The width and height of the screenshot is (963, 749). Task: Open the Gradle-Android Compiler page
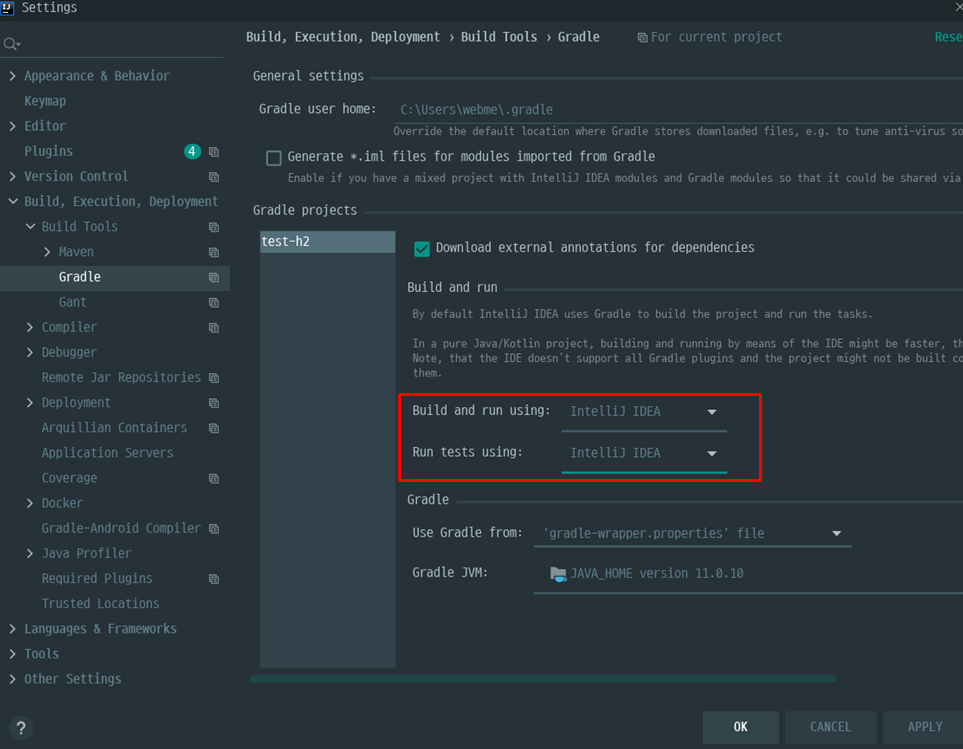[121, 528]
